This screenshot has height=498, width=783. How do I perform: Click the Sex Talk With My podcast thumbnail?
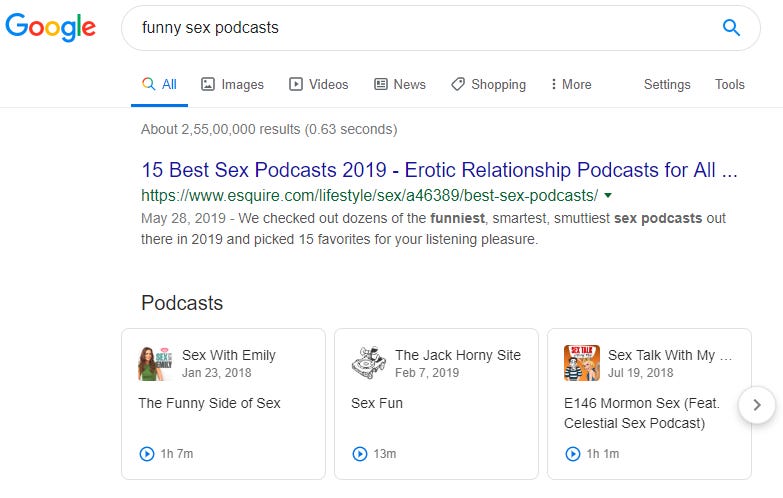point(582,363)
